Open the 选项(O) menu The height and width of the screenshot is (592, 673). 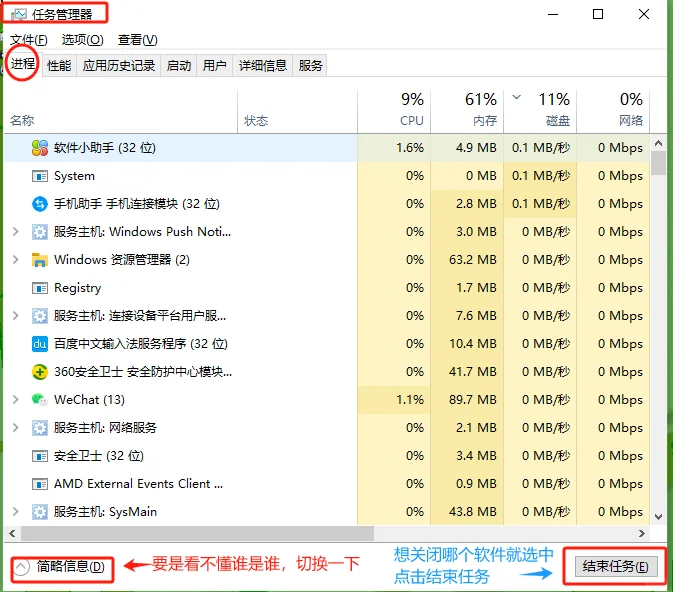click(82, 40)
